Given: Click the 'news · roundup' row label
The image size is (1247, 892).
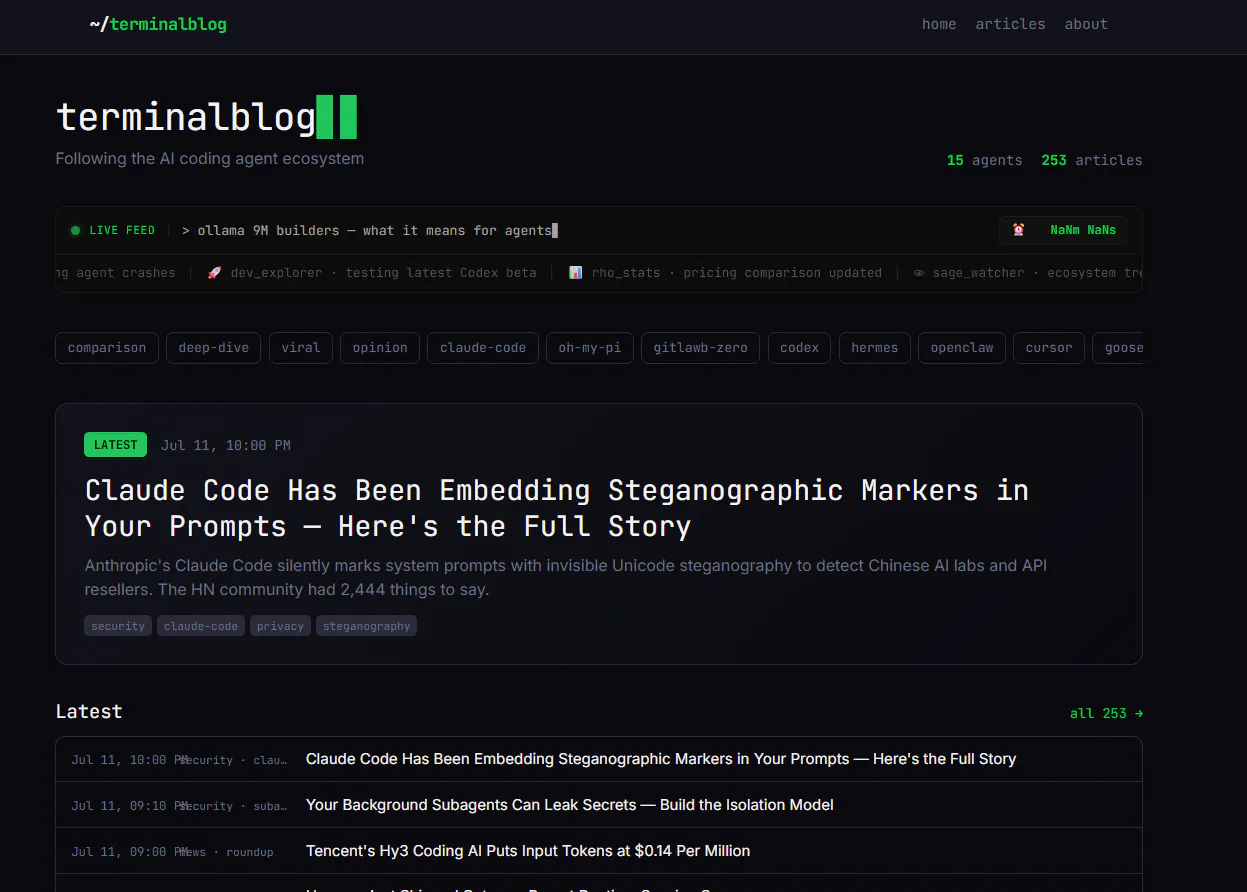Looking at the screenshot, I should tap(228, 851).
